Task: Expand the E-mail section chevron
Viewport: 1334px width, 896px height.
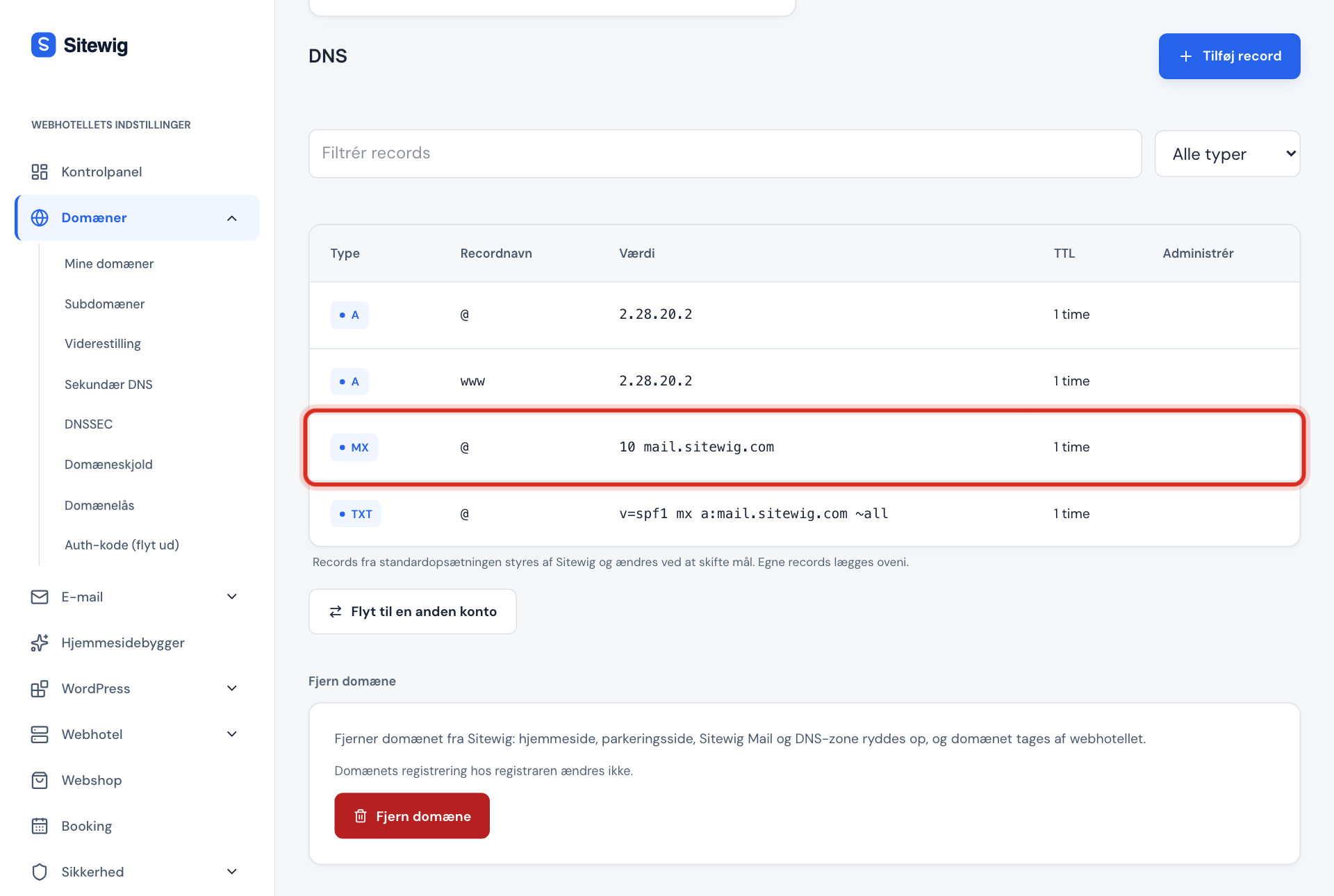Action: click(232, 597)
